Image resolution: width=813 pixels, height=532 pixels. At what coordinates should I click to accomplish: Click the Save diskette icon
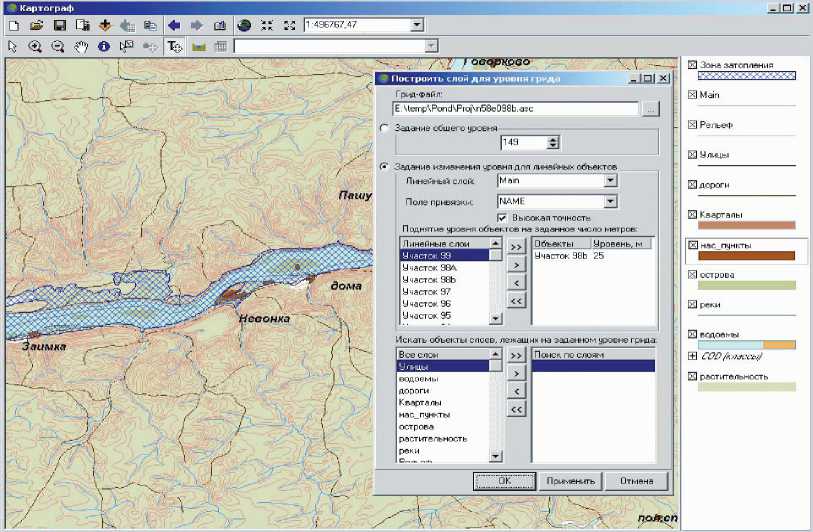pos(59,24)
